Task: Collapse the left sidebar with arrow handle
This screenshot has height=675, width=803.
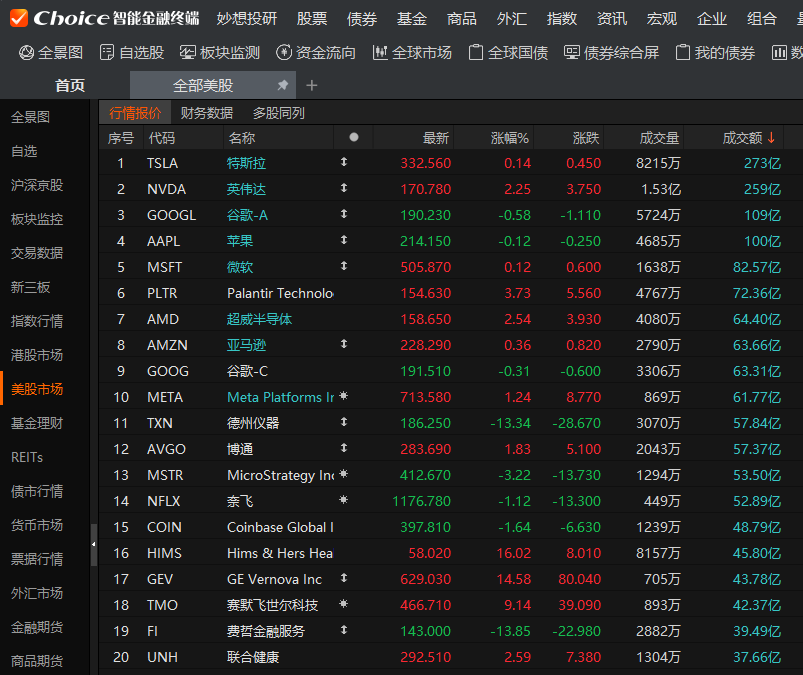Action: (94, 544)
